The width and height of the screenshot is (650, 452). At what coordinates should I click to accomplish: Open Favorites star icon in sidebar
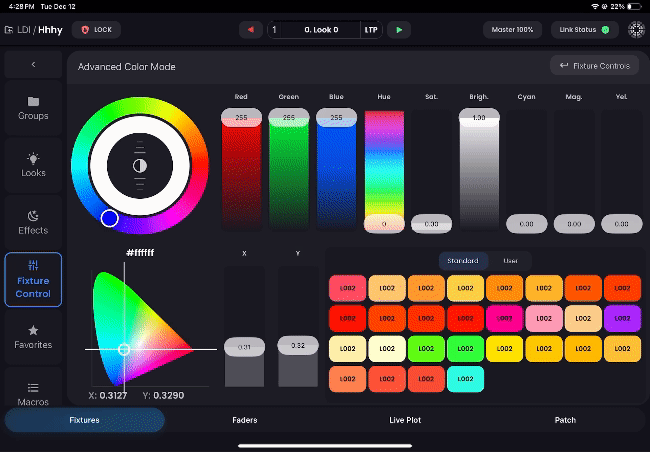point(33,330)
